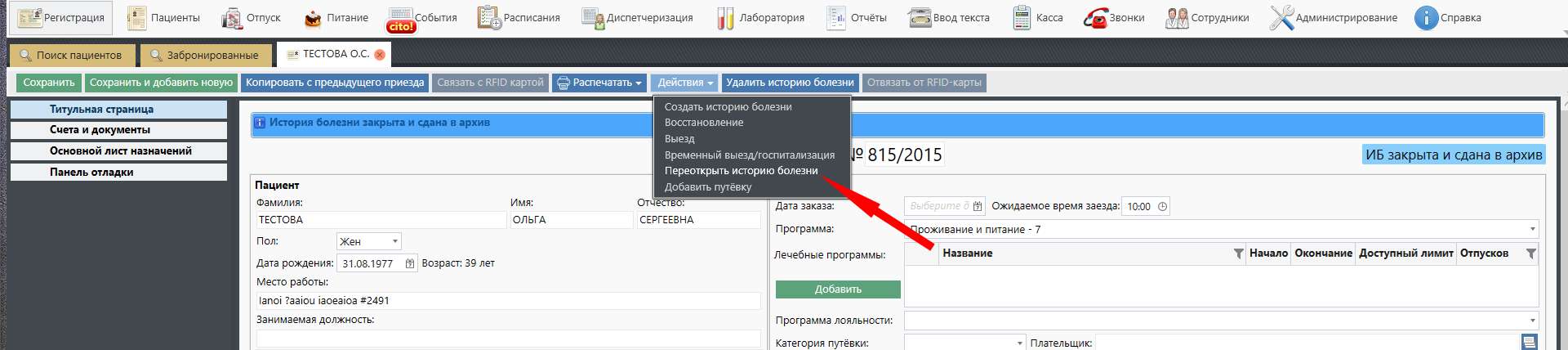
Task: Open the Распечатать dropdown button
Action: click(599, 83)
